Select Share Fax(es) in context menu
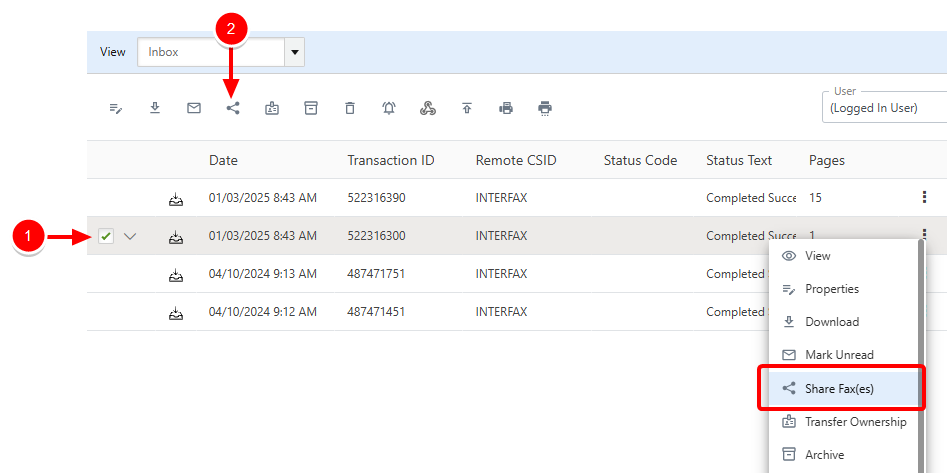Viewport: 947px width, 473px height. 839,388
